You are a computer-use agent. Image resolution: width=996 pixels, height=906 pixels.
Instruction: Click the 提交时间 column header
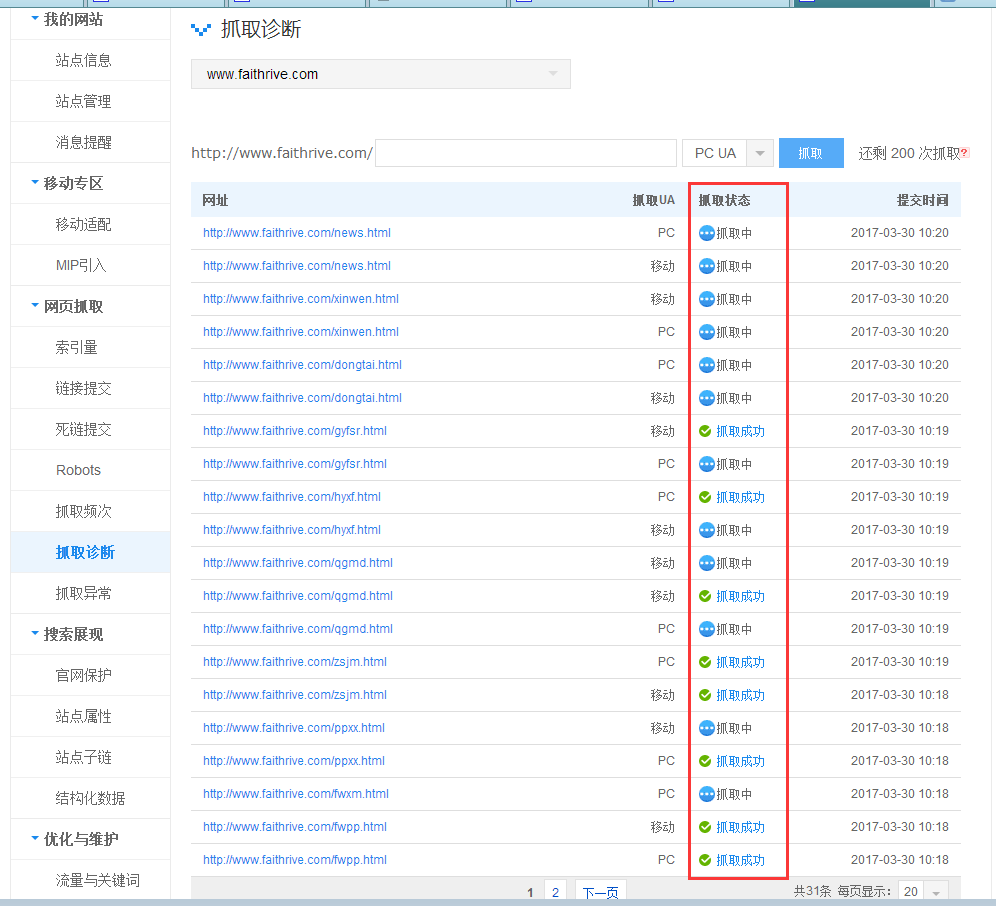tap(922, 200)
